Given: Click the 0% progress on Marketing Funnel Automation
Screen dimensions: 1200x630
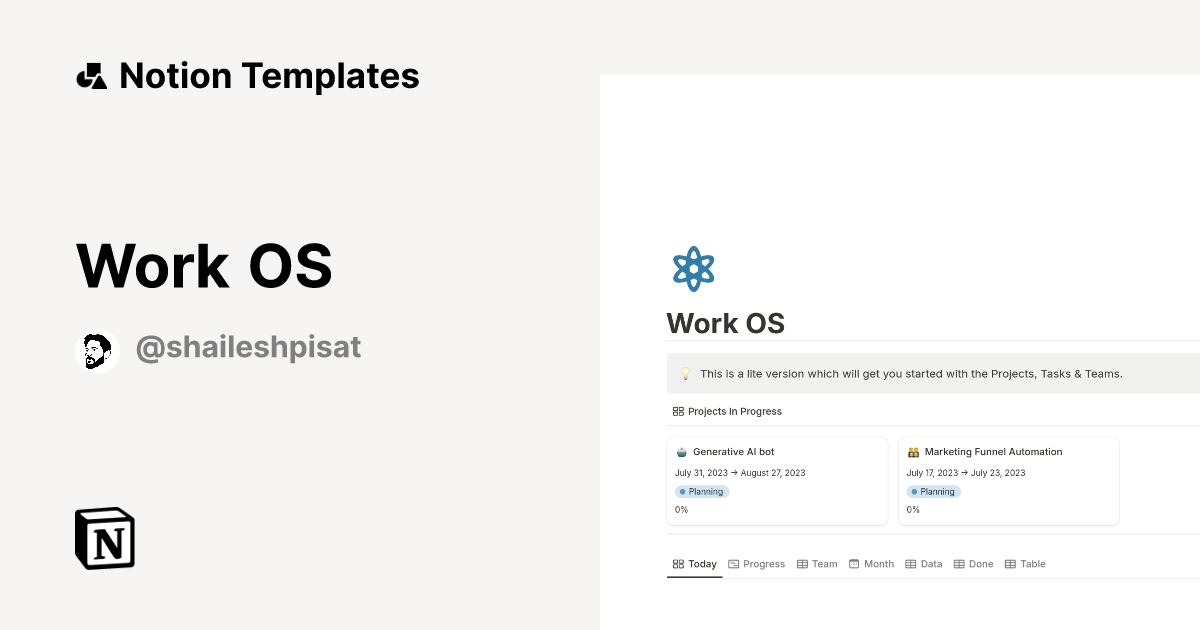Looking at the screenshot, I should tap(912, 509).
